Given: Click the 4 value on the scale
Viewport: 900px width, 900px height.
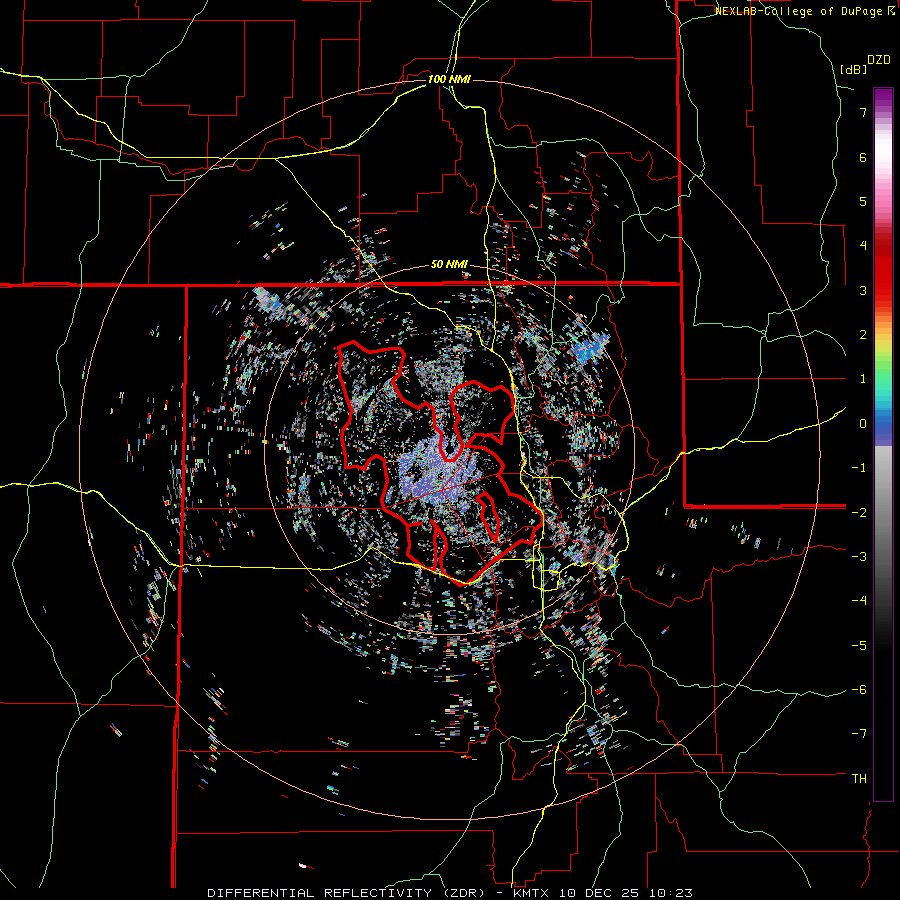Looking at the screenshot, I should click(863, 246).
